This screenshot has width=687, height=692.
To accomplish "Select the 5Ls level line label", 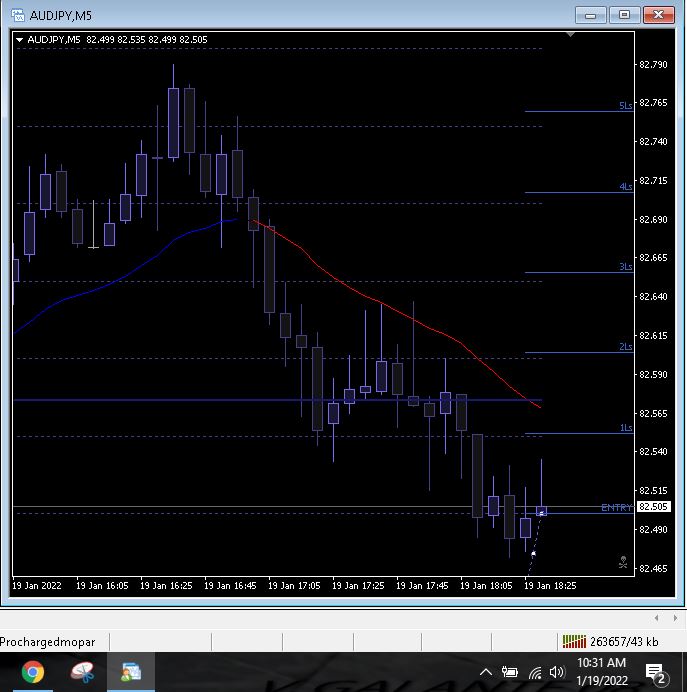I will [x=625, y=105].
